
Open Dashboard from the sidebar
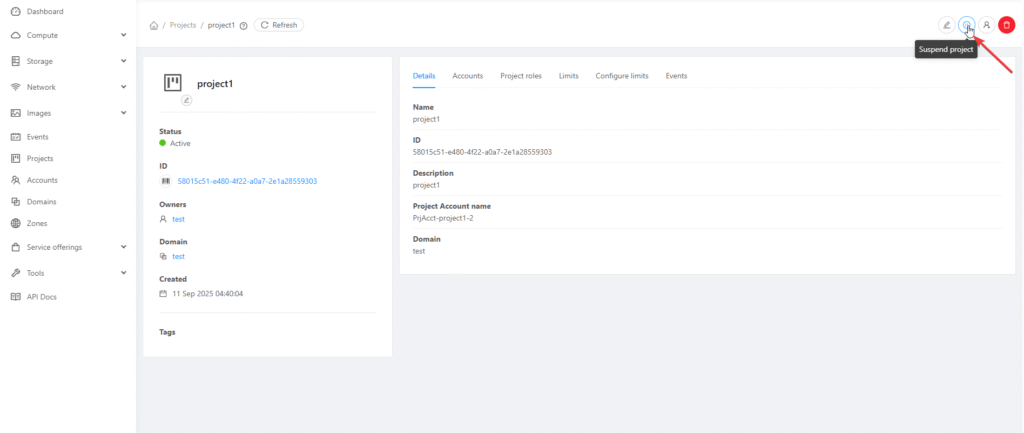[x=44, y=12]
